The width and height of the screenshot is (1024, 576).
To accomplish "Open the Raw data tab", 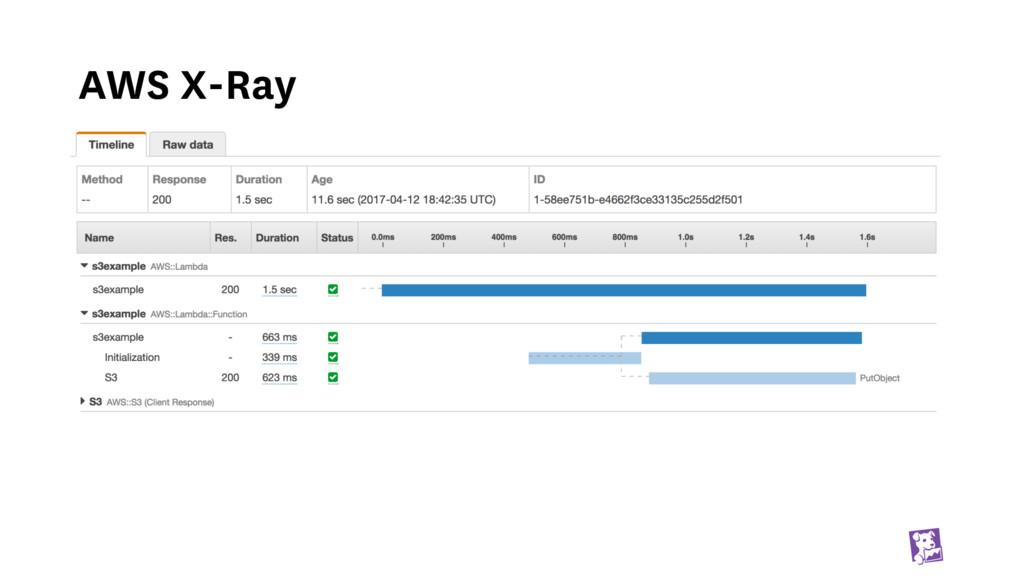I will pyautogui.click(x=187, y=144).
